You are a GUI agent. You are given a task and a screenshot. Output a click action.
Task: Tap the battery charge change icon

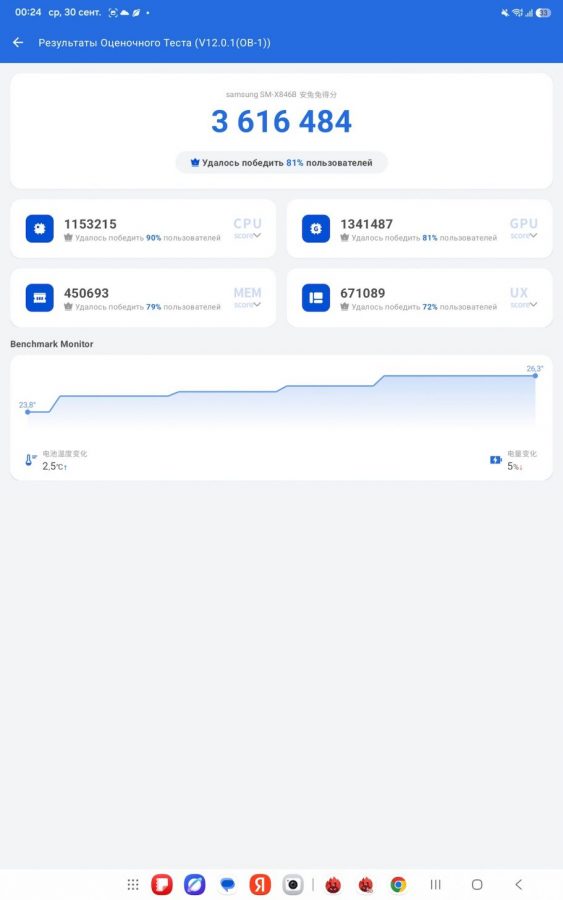pos(496,460)
